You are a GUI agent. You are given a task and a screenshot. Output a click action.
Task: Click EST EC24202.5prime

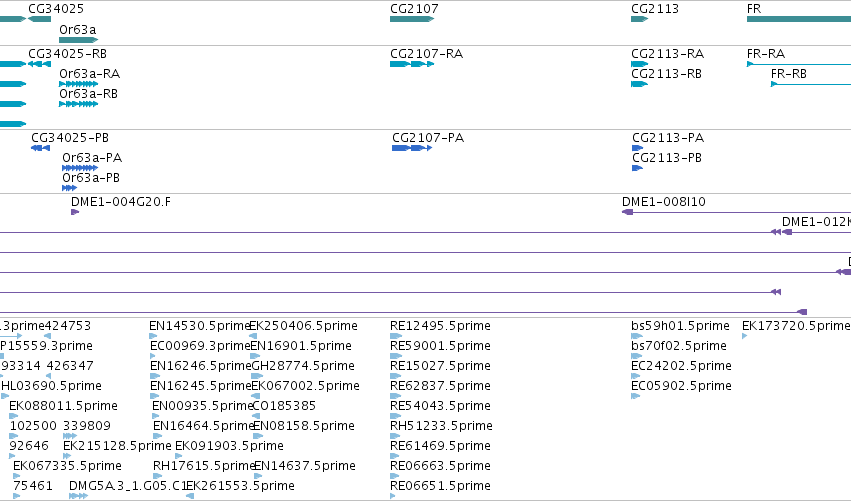coord(681,366)
